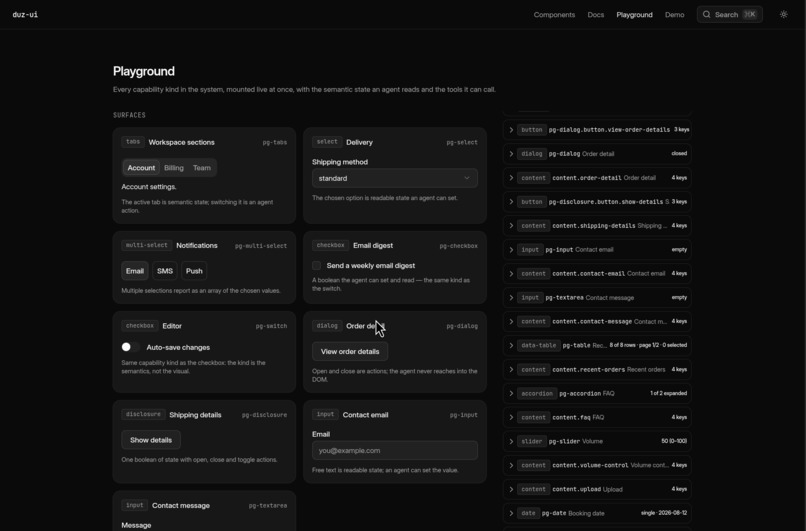Expand the pg-disclosure.button.show-details row
The image size is (806, 531).
pos(597,202)
